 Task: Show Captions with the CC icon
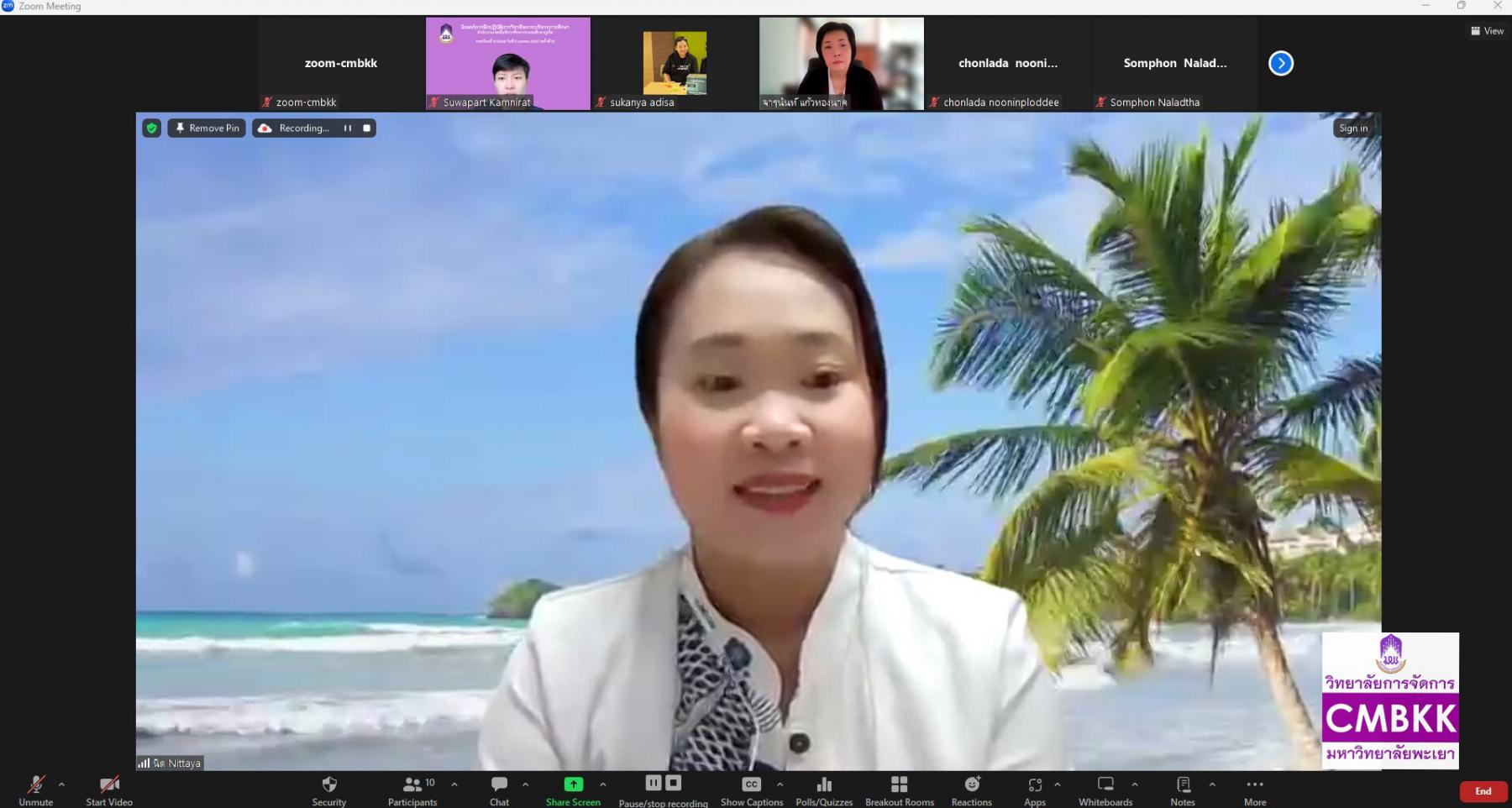[x=752, y=790]
